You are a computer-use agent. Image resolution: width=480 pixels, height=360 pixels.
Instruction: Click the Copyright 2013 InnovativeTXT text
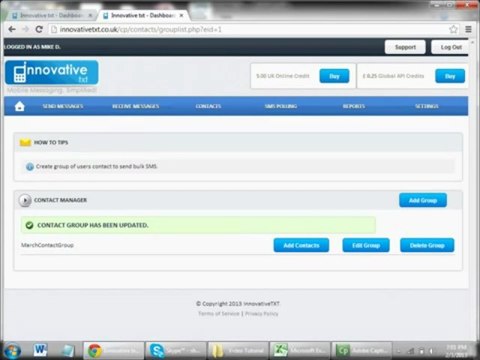tap(238, 304)
